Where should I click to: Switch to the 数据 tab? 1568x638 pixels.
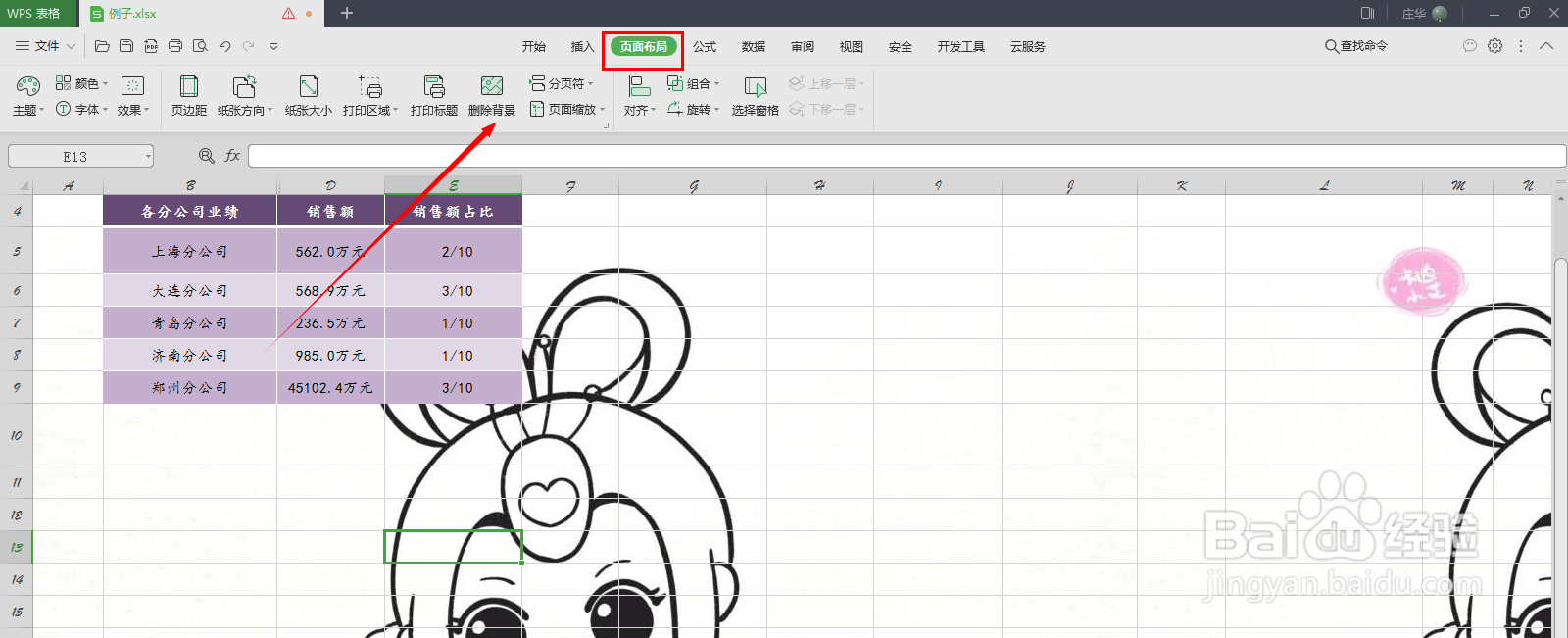tap(754, 46)
